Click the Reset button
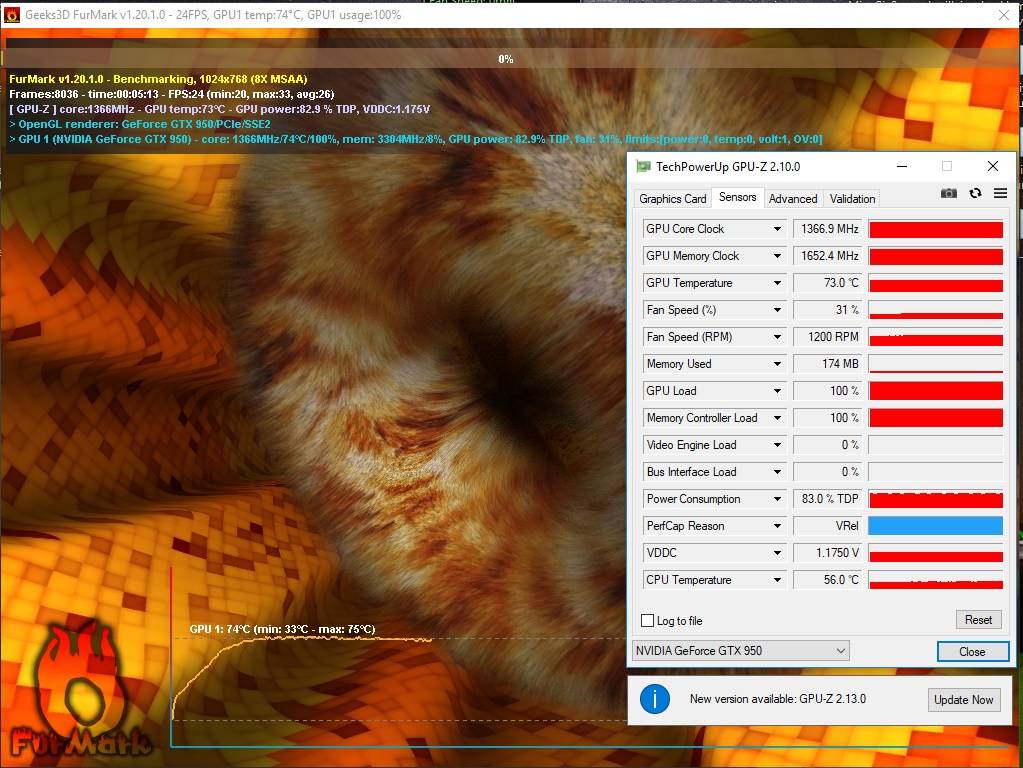The width and height of the screenshot is (1023, 768). point(978,620)
